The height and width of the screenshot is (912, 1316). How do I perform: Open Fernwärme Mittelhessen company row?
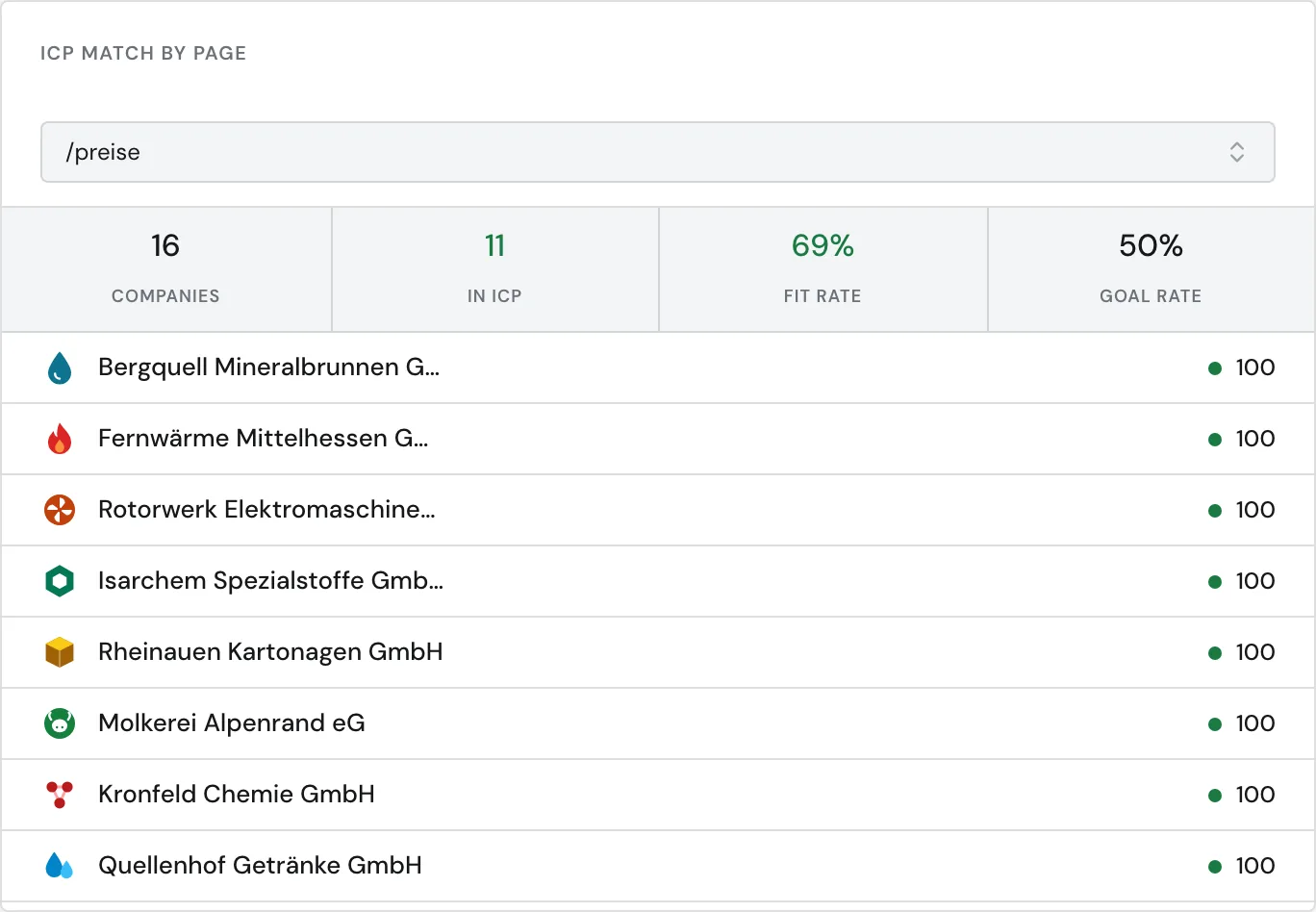pyautogui.click(x=658, y=439)
